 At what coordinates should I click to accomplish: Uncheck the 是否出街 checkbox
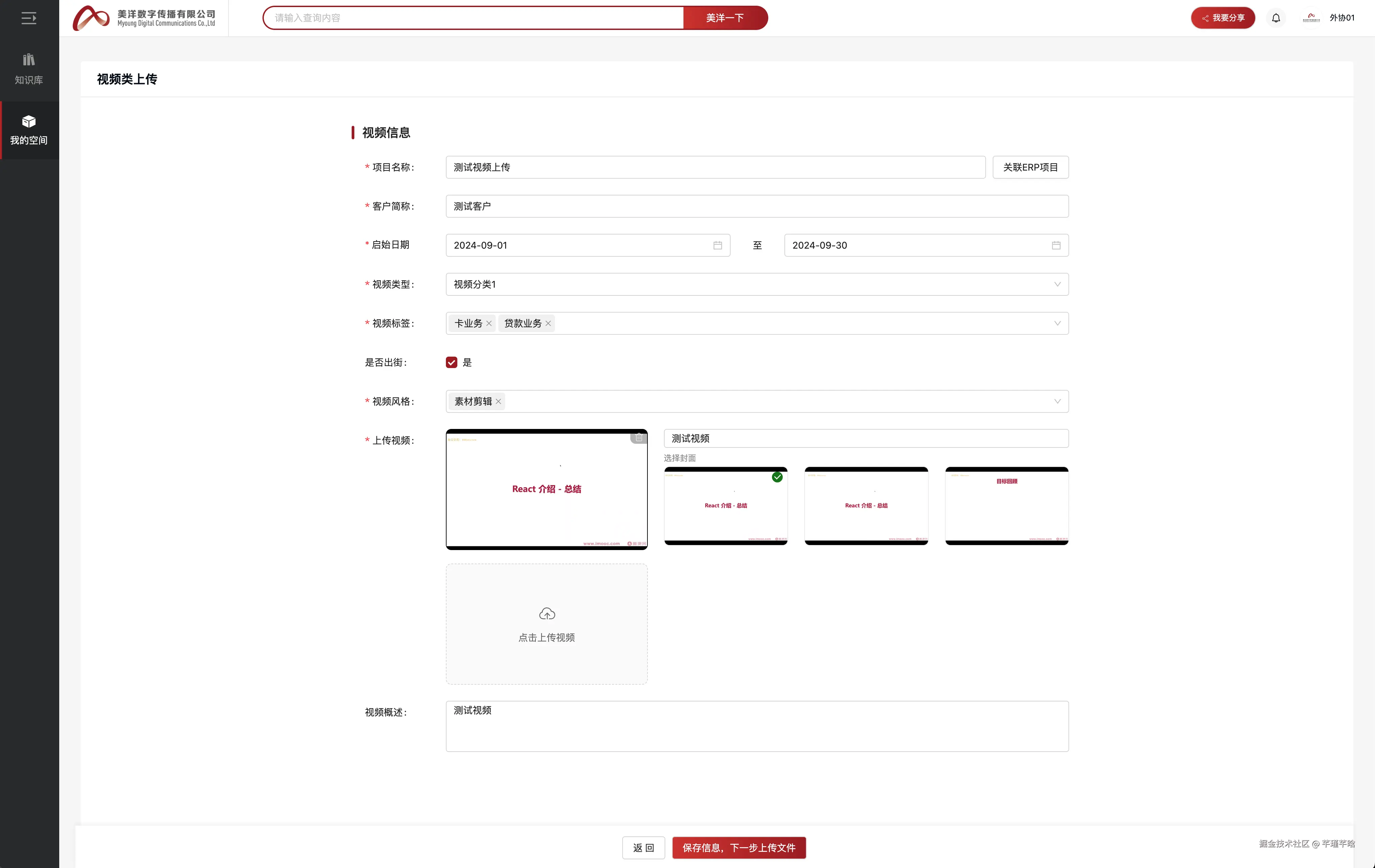451,363
